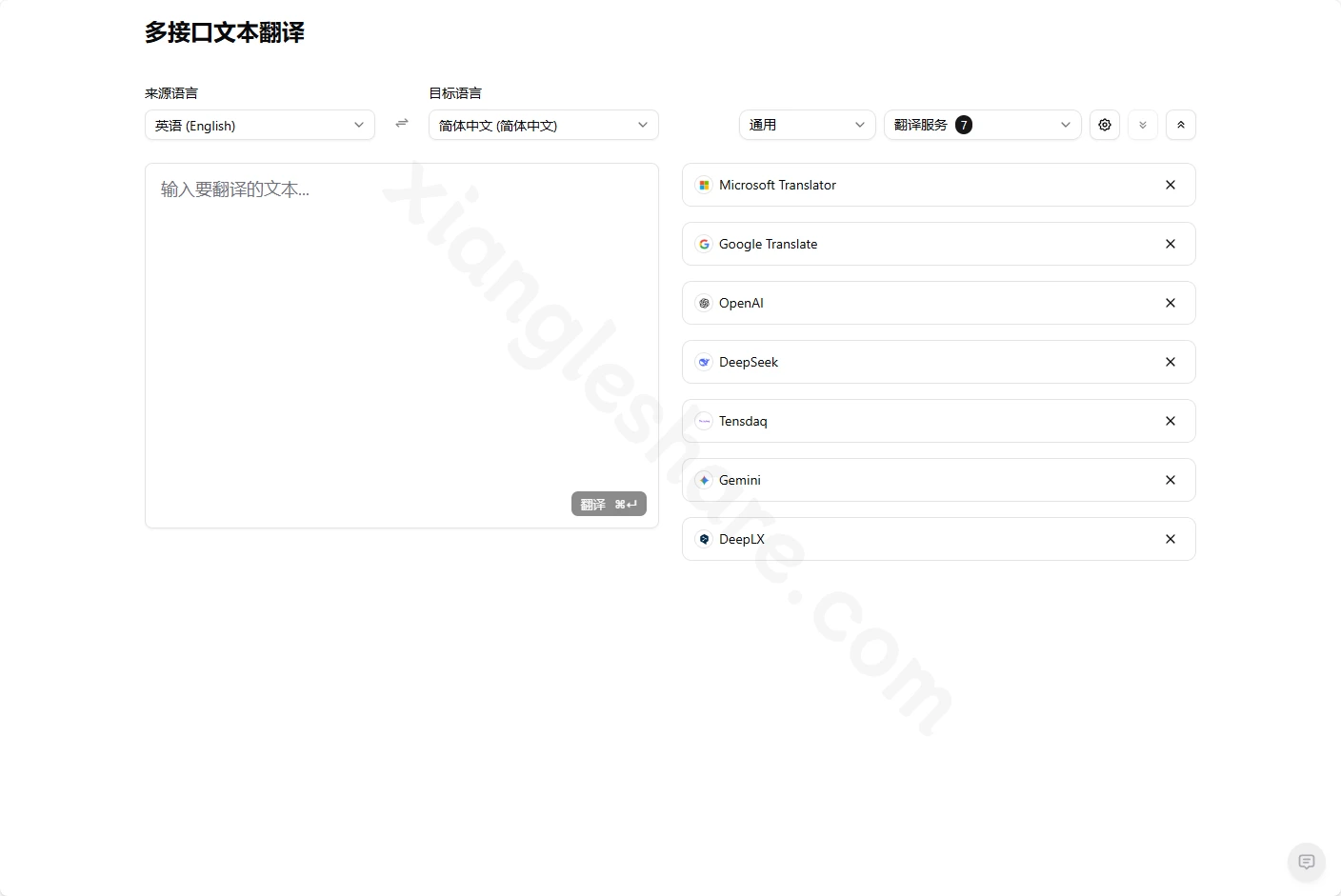Open the feedback chat bubble
The width and height of the screenshot is (1341, 896).
[1307, 862]
